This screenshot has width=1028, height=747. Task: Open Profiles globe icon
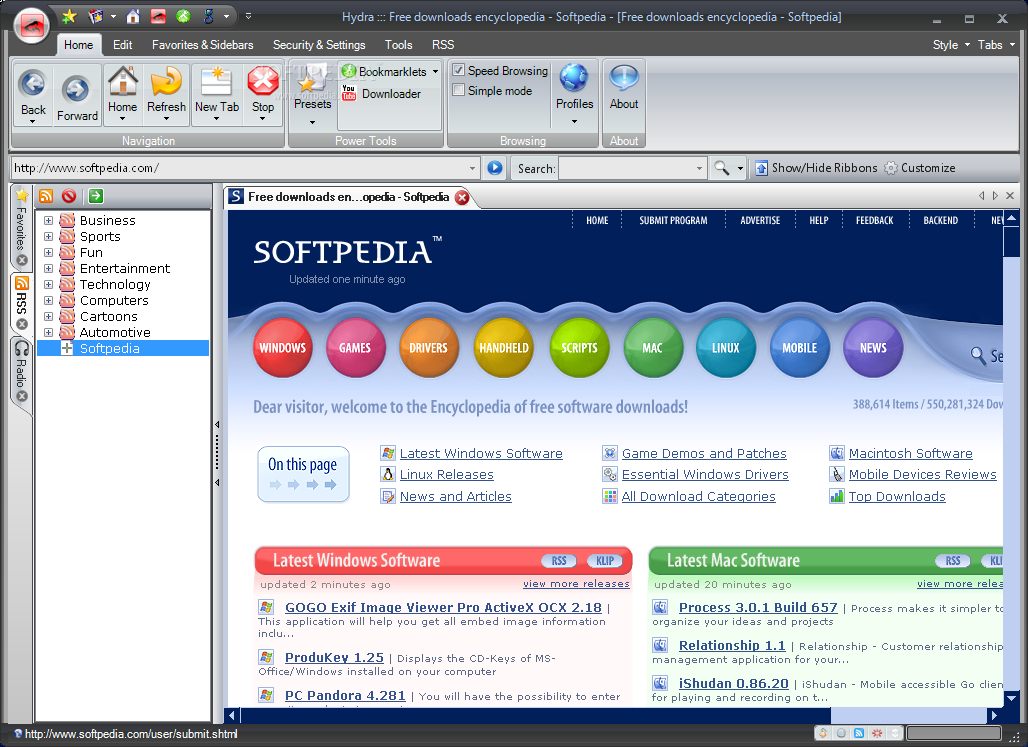[574, 79]
